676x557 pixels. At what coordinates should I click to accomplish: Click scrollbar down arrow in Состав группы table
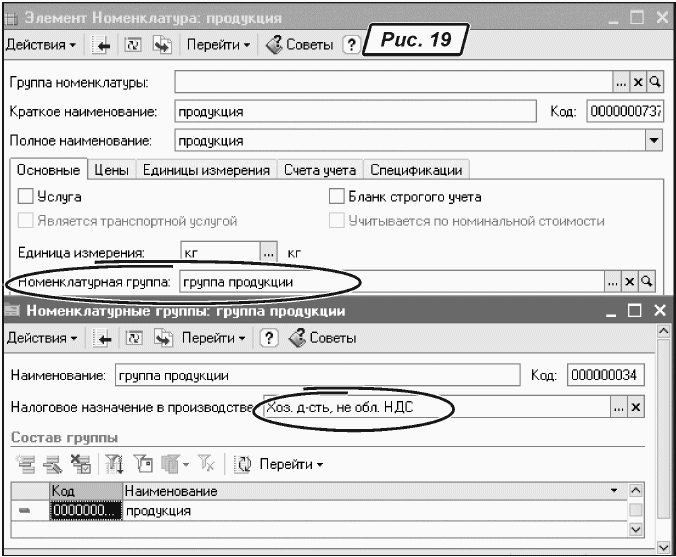634,530
